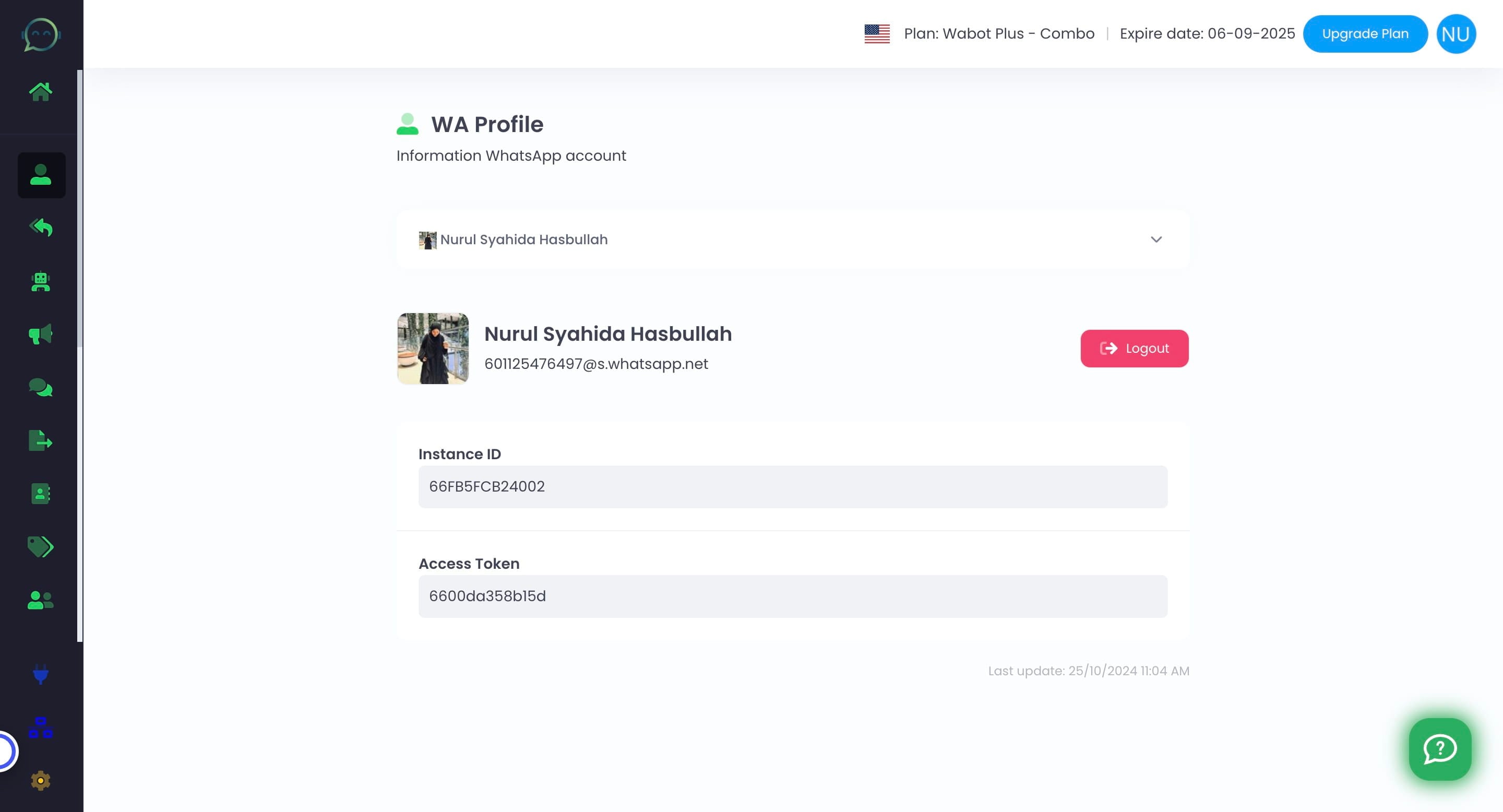
Task: Click the blue plug integrations icon
Action: click(x=40, y=674)
